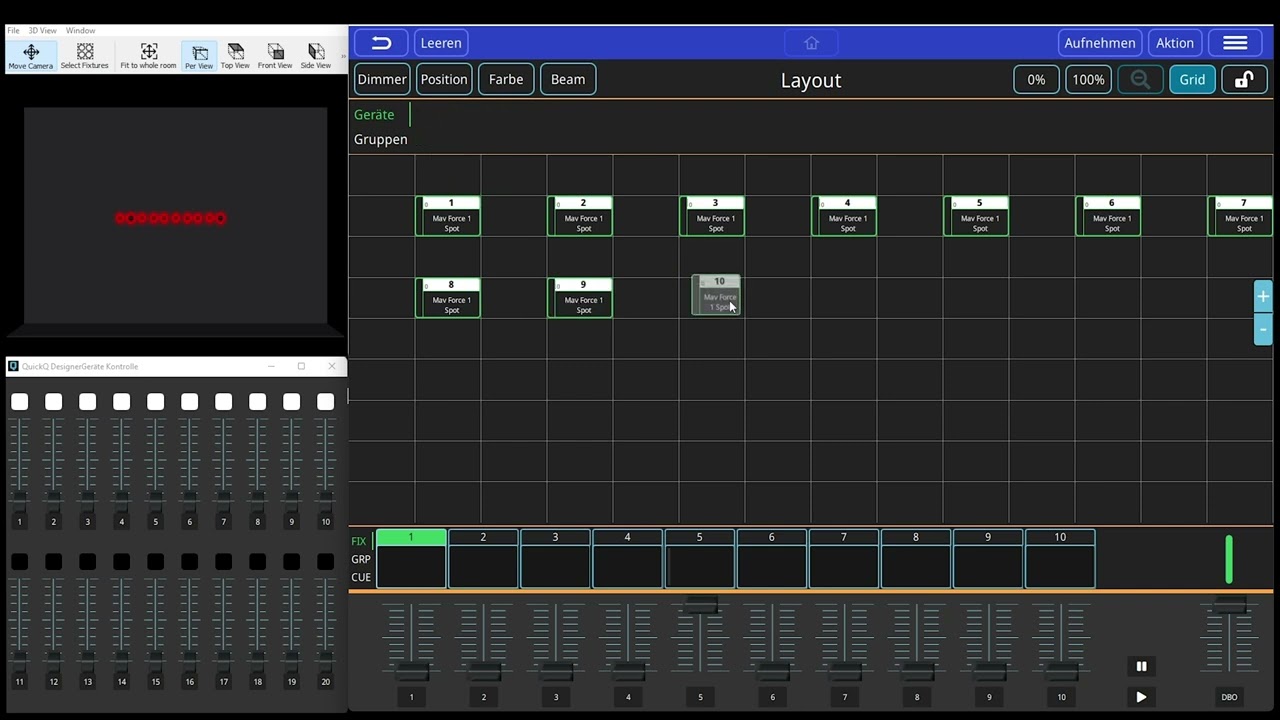This screenshot has height=720, width=1280.
Task: Open the 3D View menu
Action: click(x=42, y=31)
